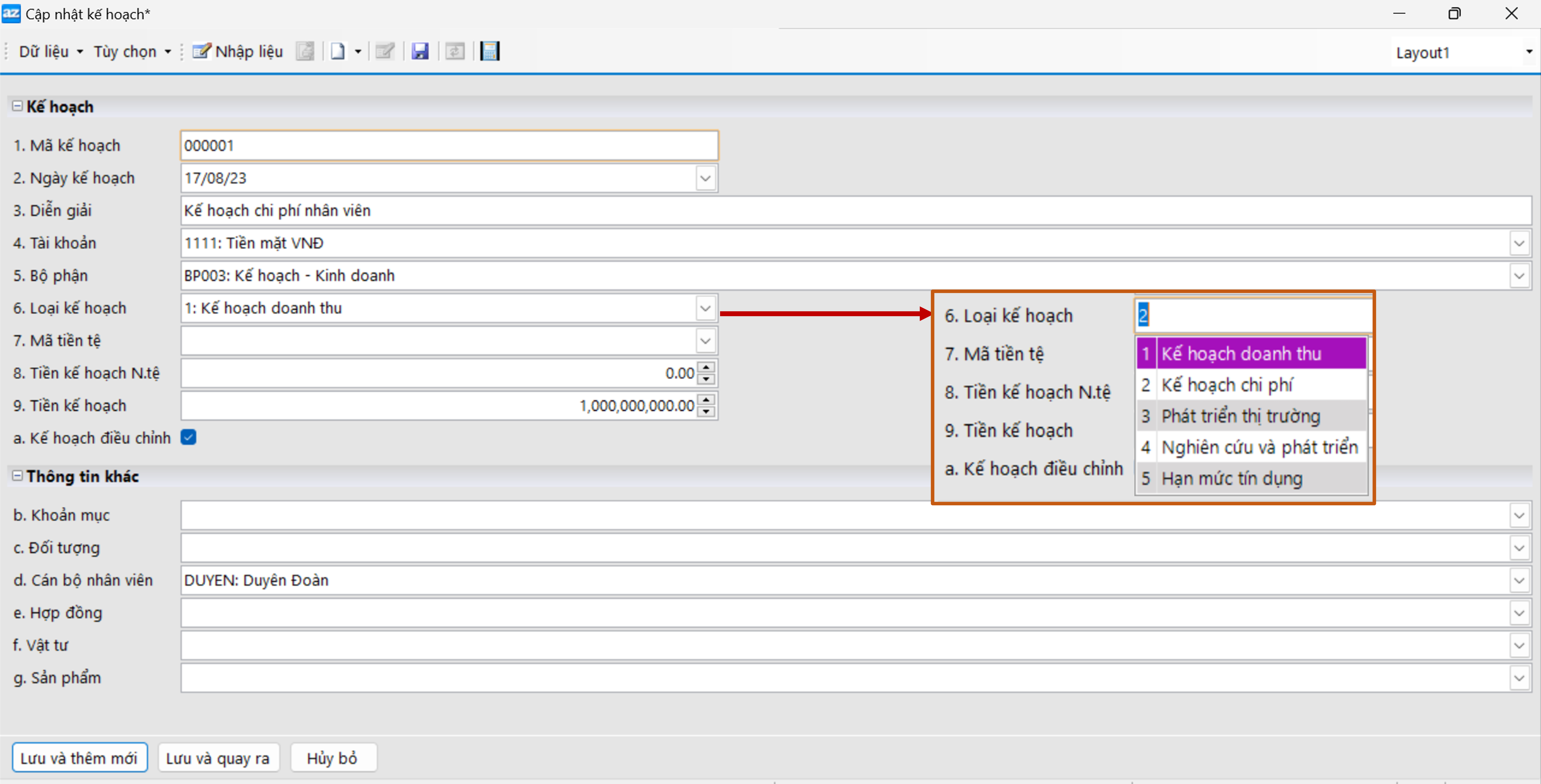Click the grayed edit pencil toolbar icon
This screenshot has height=784, width=1541.
click(x=385, y=51)
